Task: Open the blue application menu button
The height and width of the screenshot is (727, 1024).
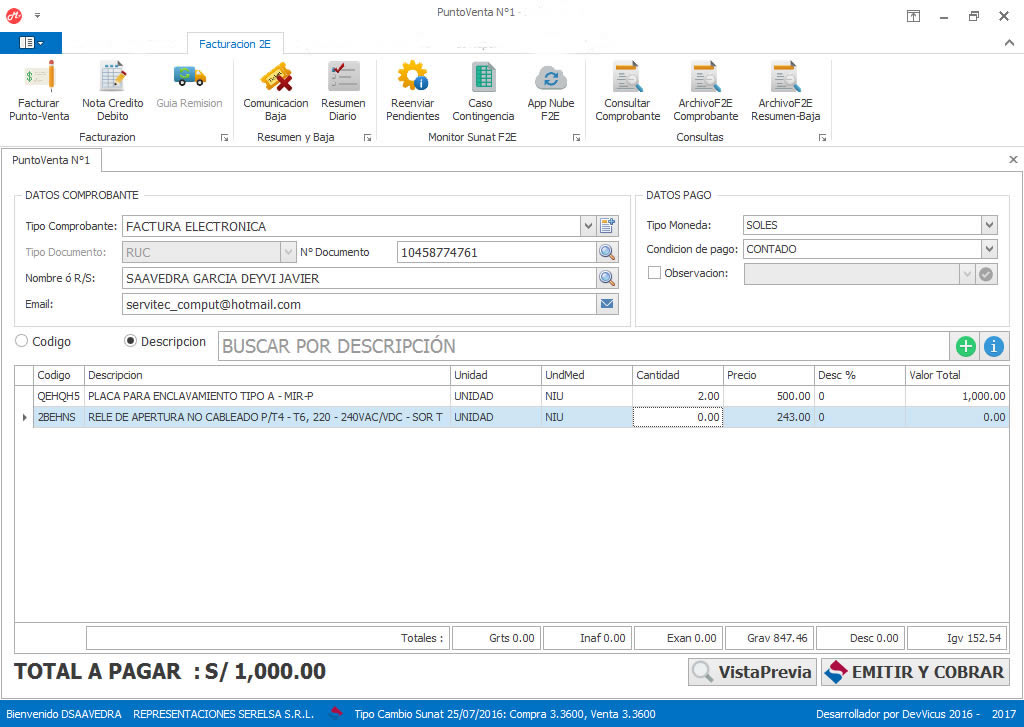Action: [31, 43]
